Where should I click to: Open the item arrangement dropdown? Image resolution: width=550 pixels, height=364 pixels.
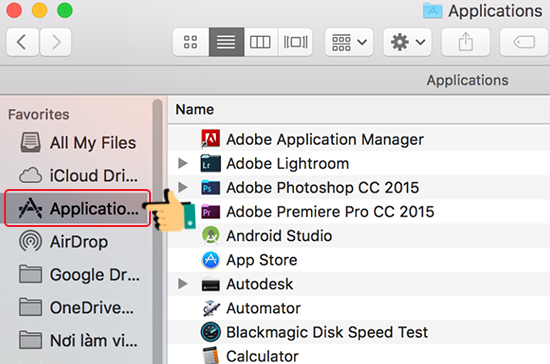[x=349, y=42]
